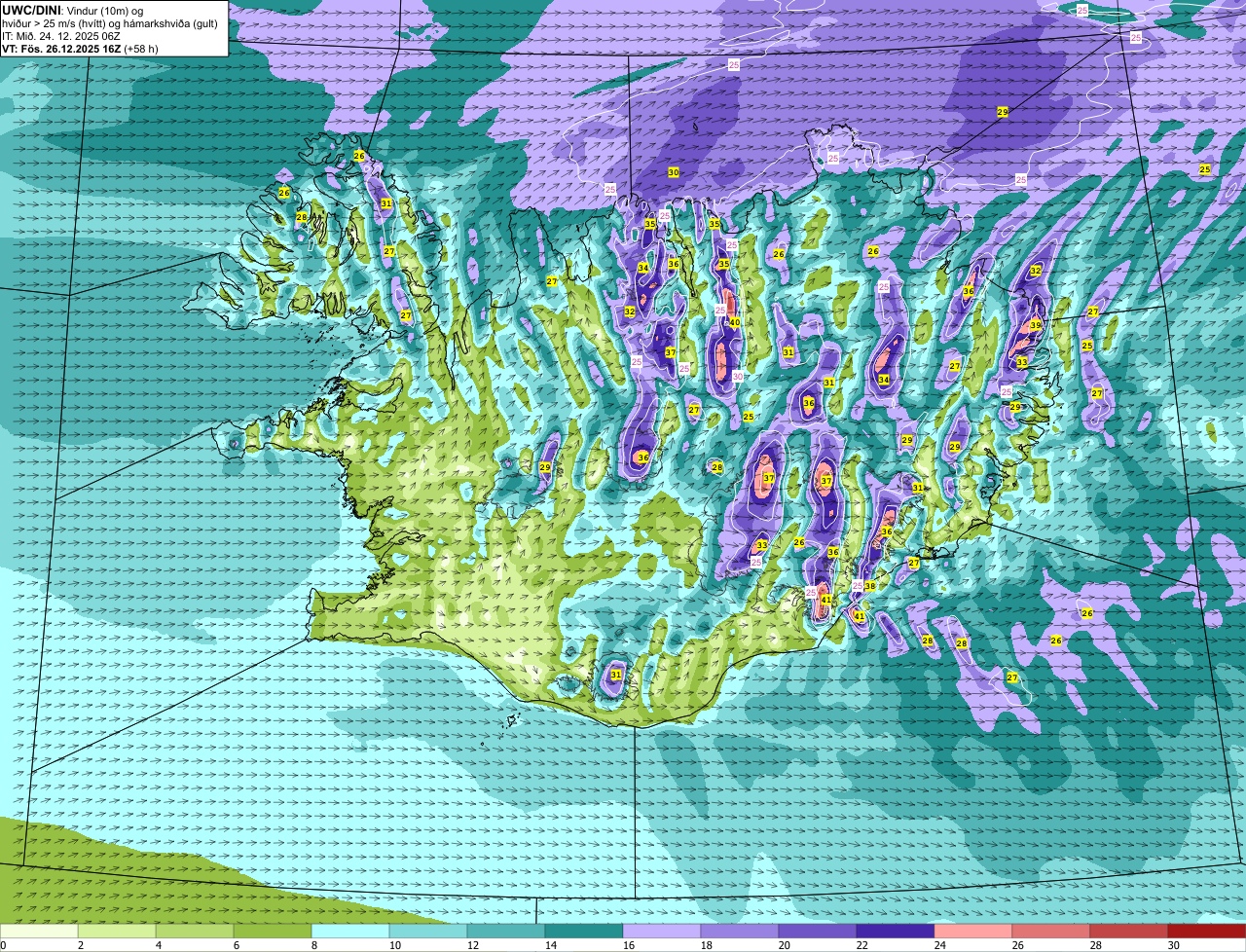The height and width of the screenshot is (952, 1246).
Task: Click the '22' tick label on the color scale
Action: tap(861, 945)
